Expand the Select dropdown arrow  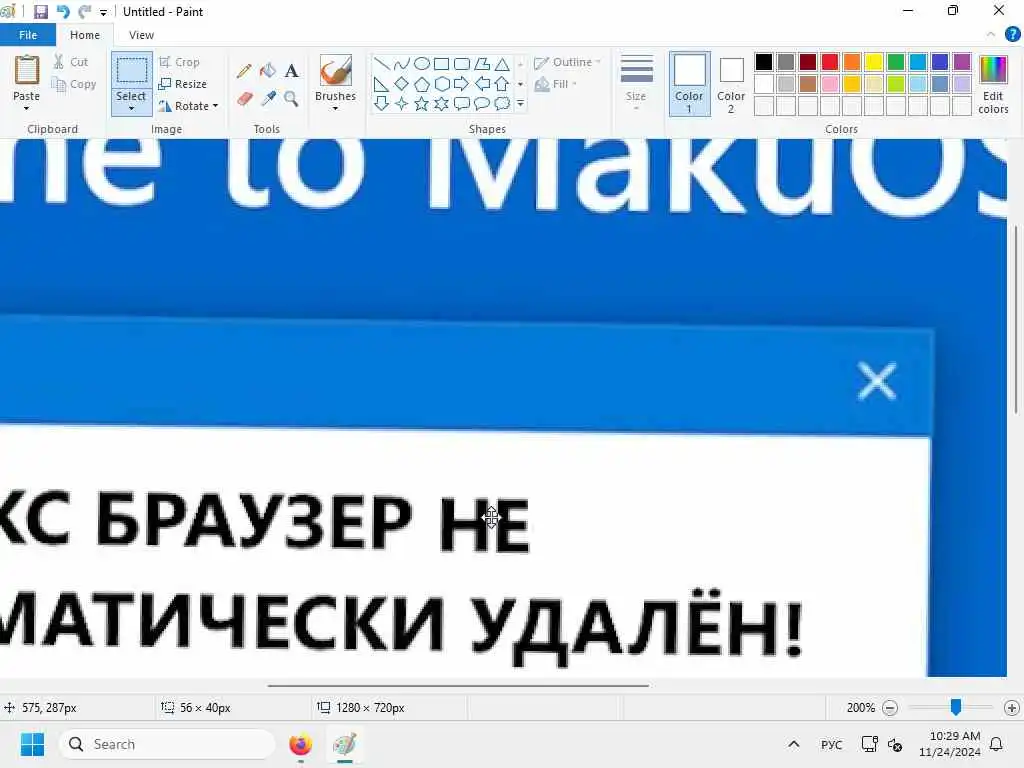click(131, 108)
